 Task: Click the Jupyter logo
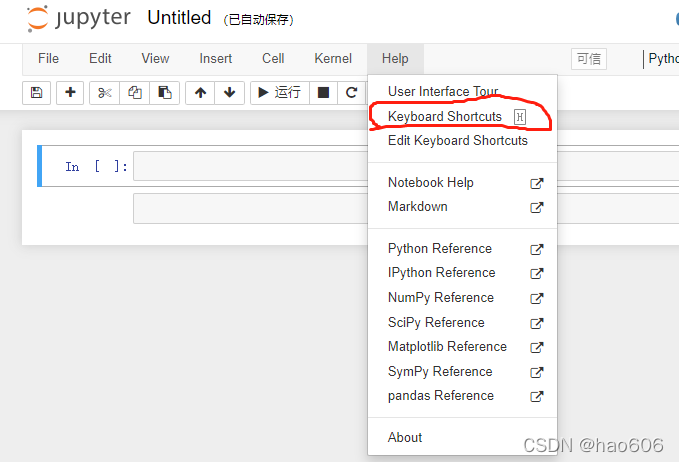pos(78,19)
